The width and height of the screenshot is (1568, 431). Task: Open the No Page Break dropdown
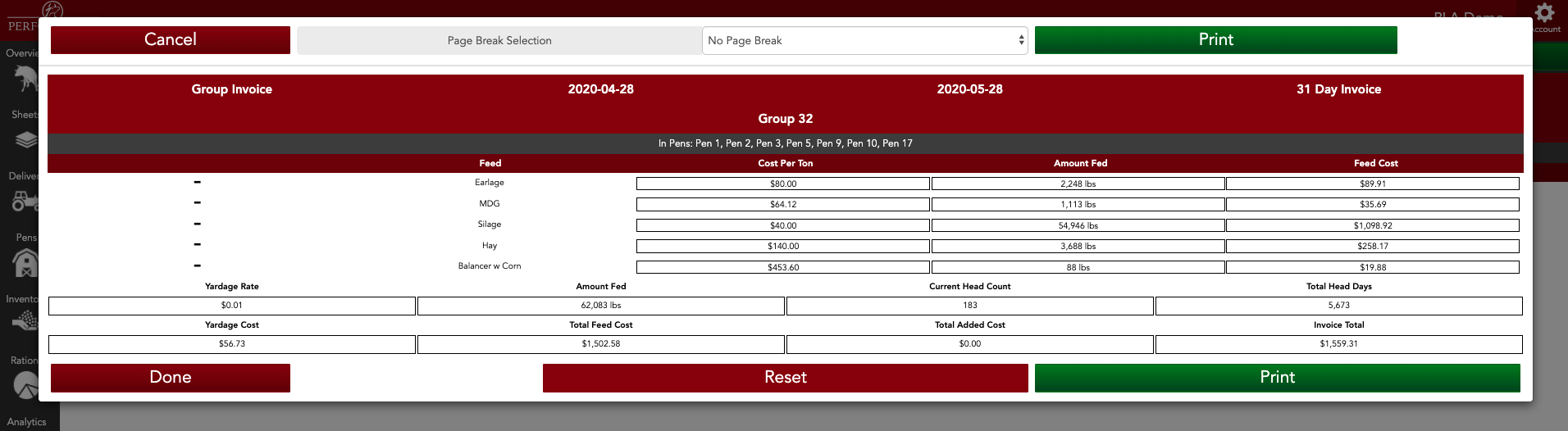(x=865, y=40)
